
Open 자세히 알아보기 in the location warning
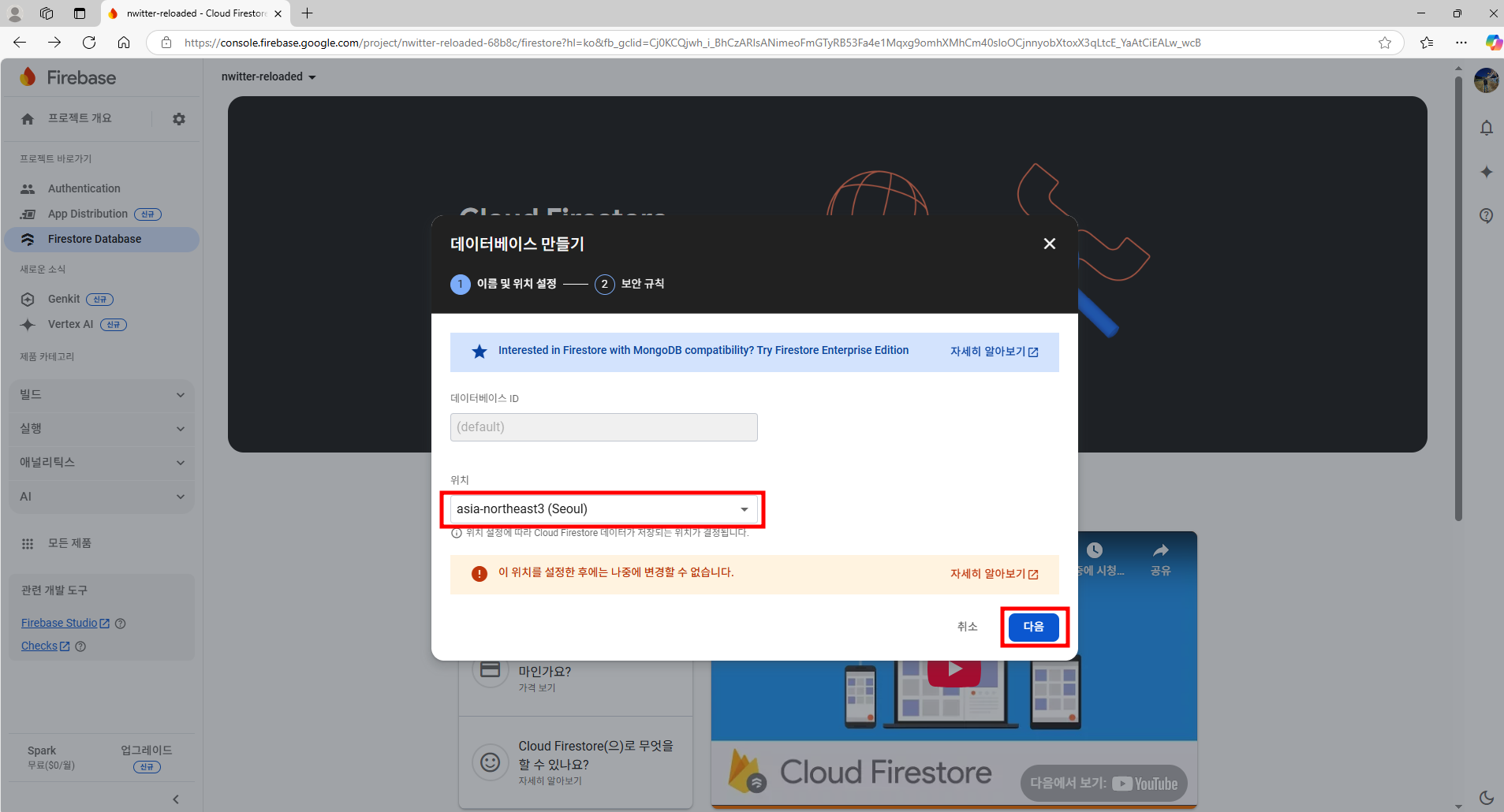point(994,574)
